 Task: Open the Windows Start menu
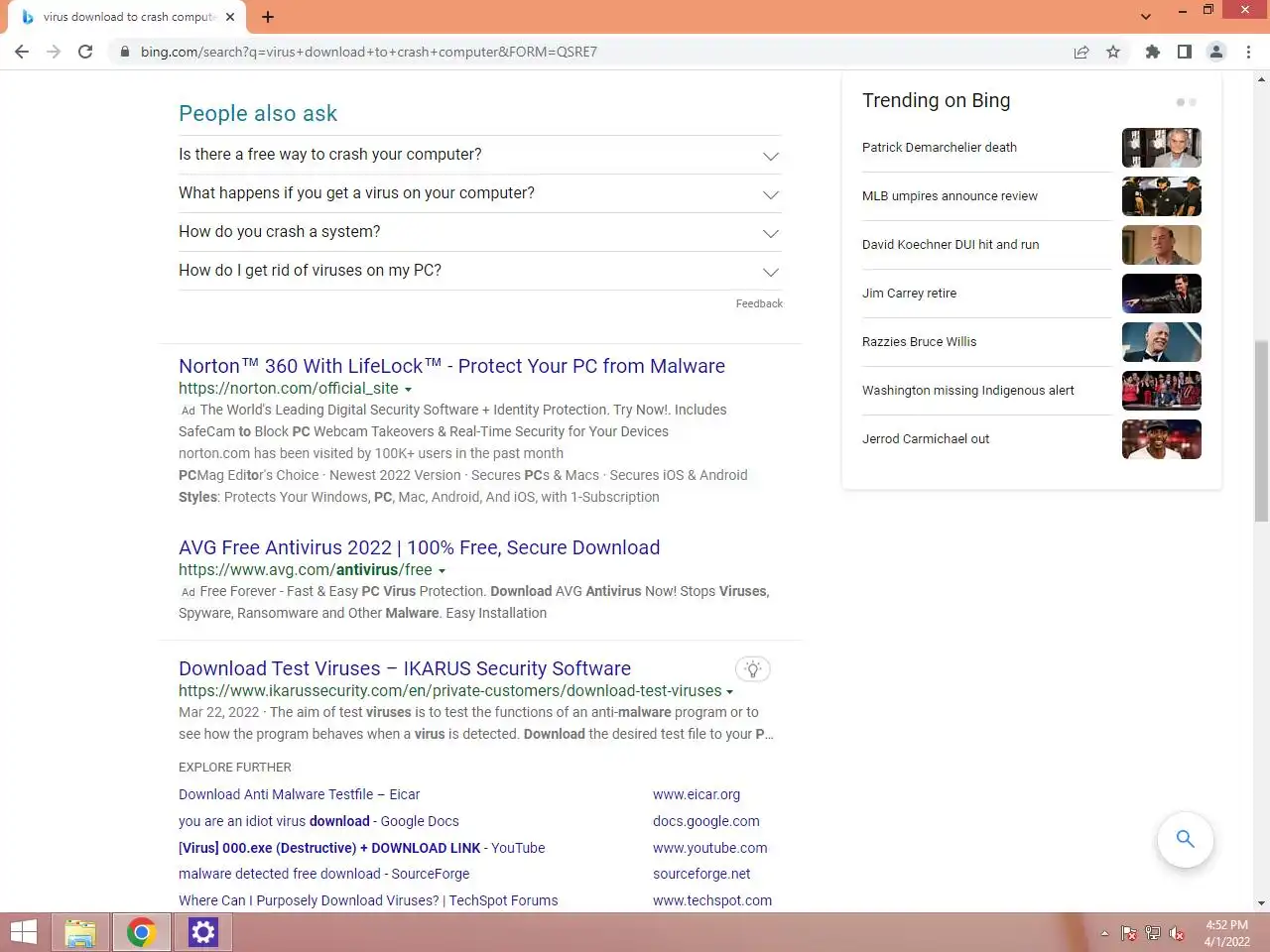(23, 932)
